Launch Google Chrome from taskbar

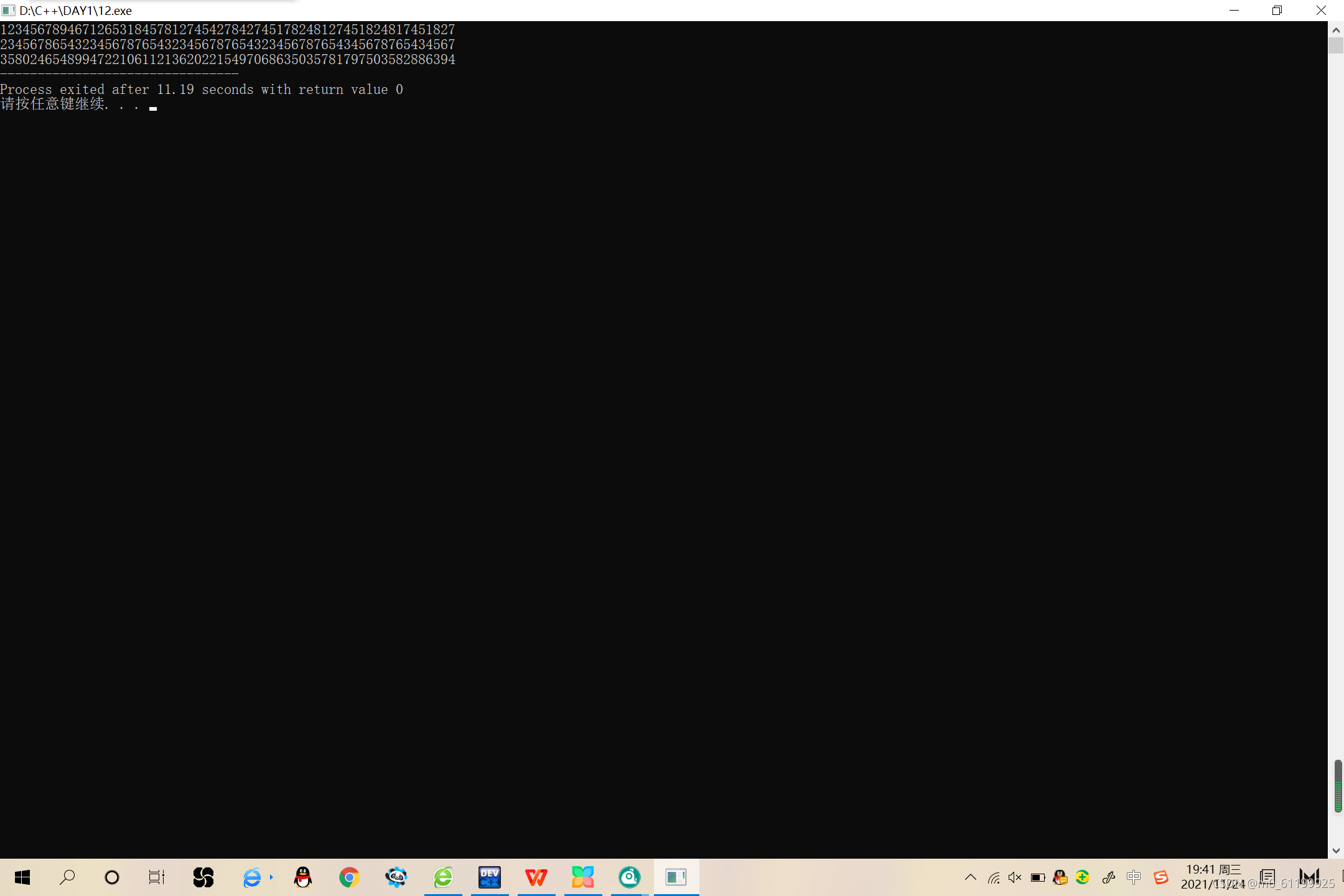(x=349, y=877)
